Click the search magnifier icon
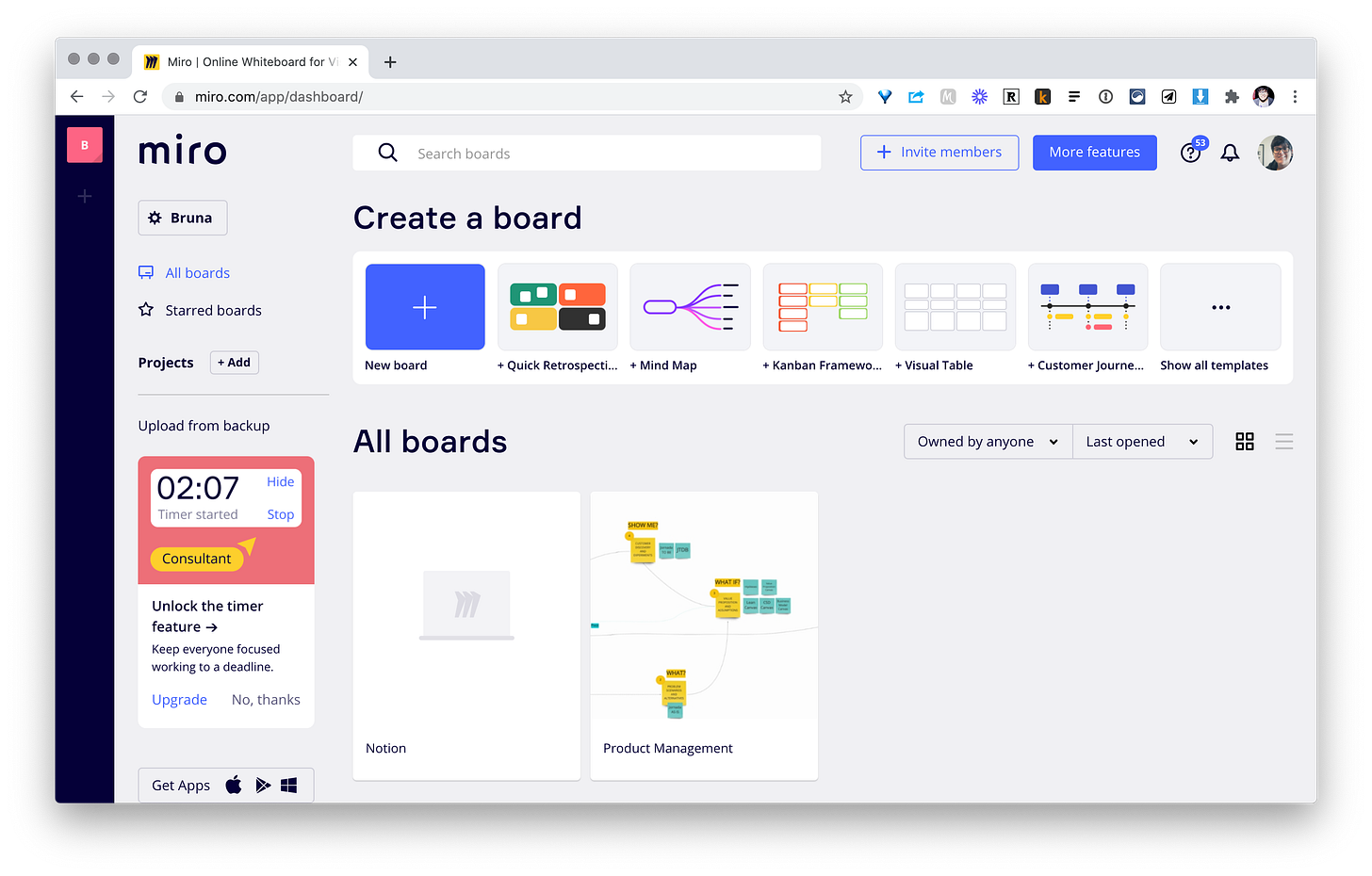 tap(387, 153)
